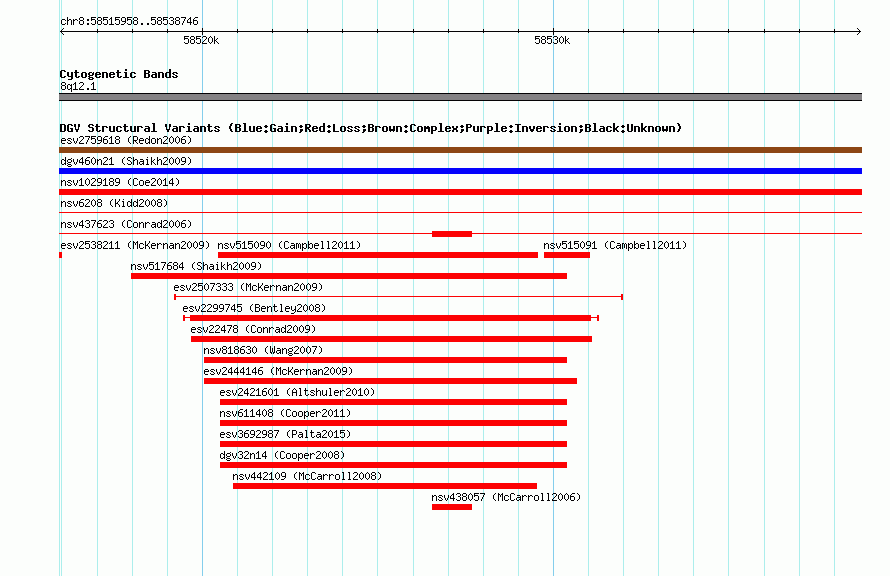Select the brown esv2759618 complex variant bar
Screen dimensions: 890x576
(x=460, y=150)
